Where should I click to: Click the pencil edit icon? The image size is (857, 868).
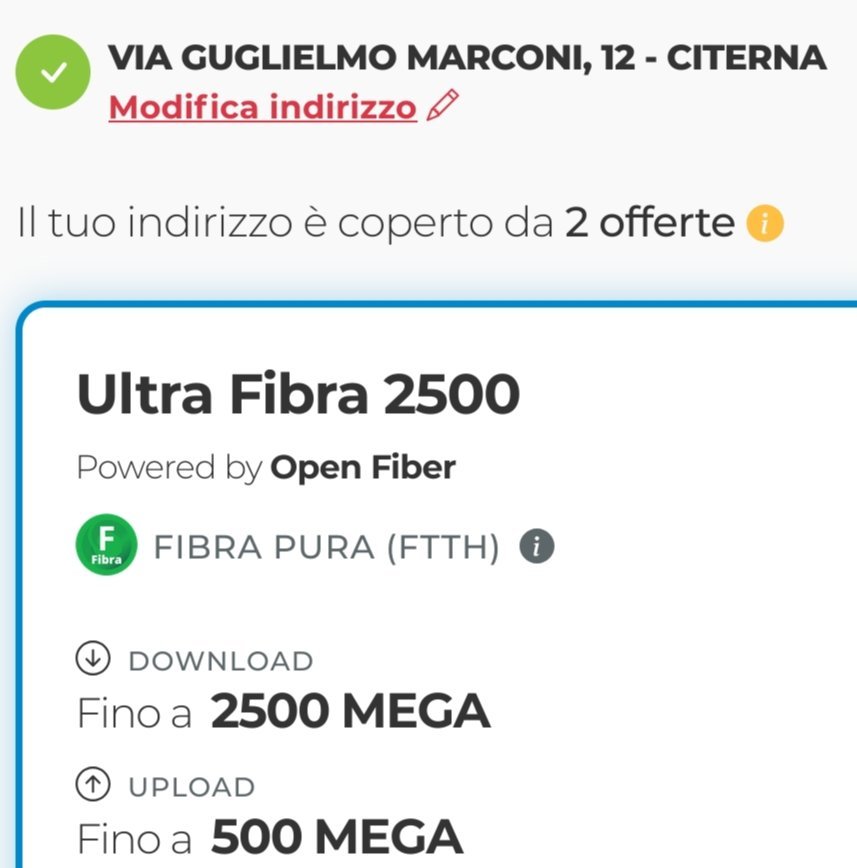tap(442, 106)
